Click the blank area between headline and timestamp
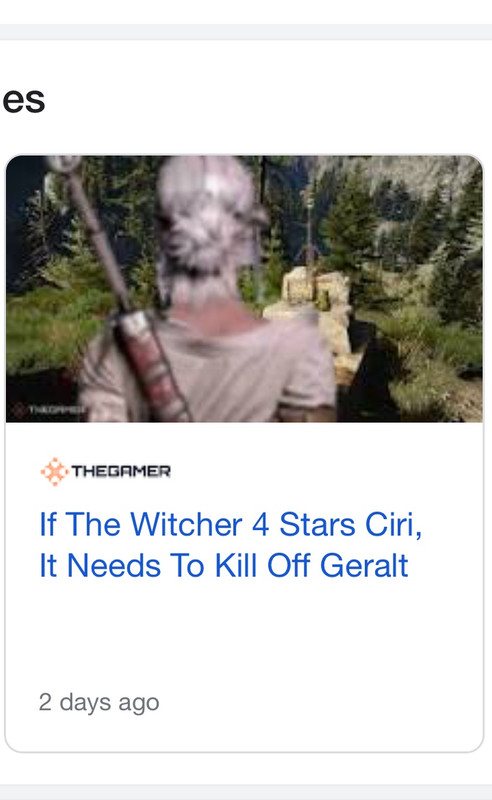The image size is (492, 800). pyautogui.click(x=244, y=635)
